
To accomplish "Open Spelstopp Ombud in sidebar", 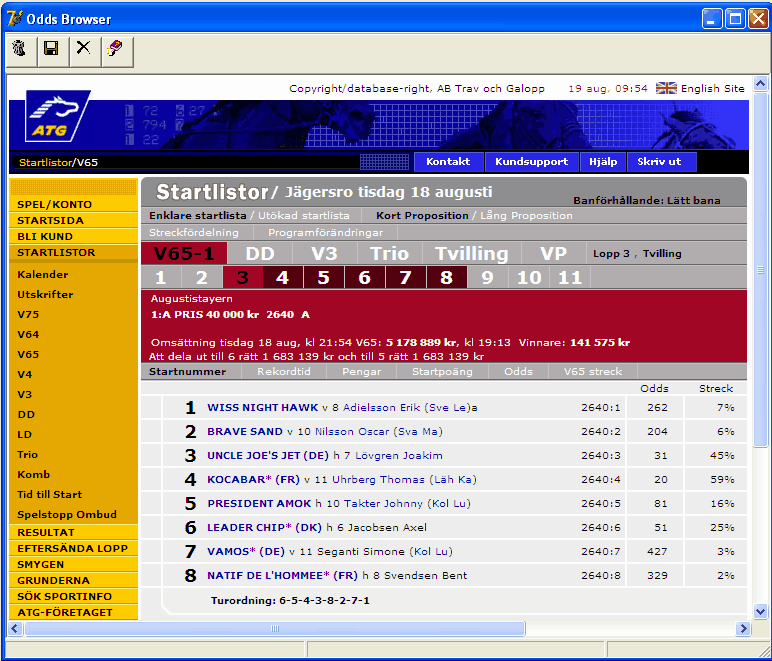I will pyautogui.click(x=67, y=515).
